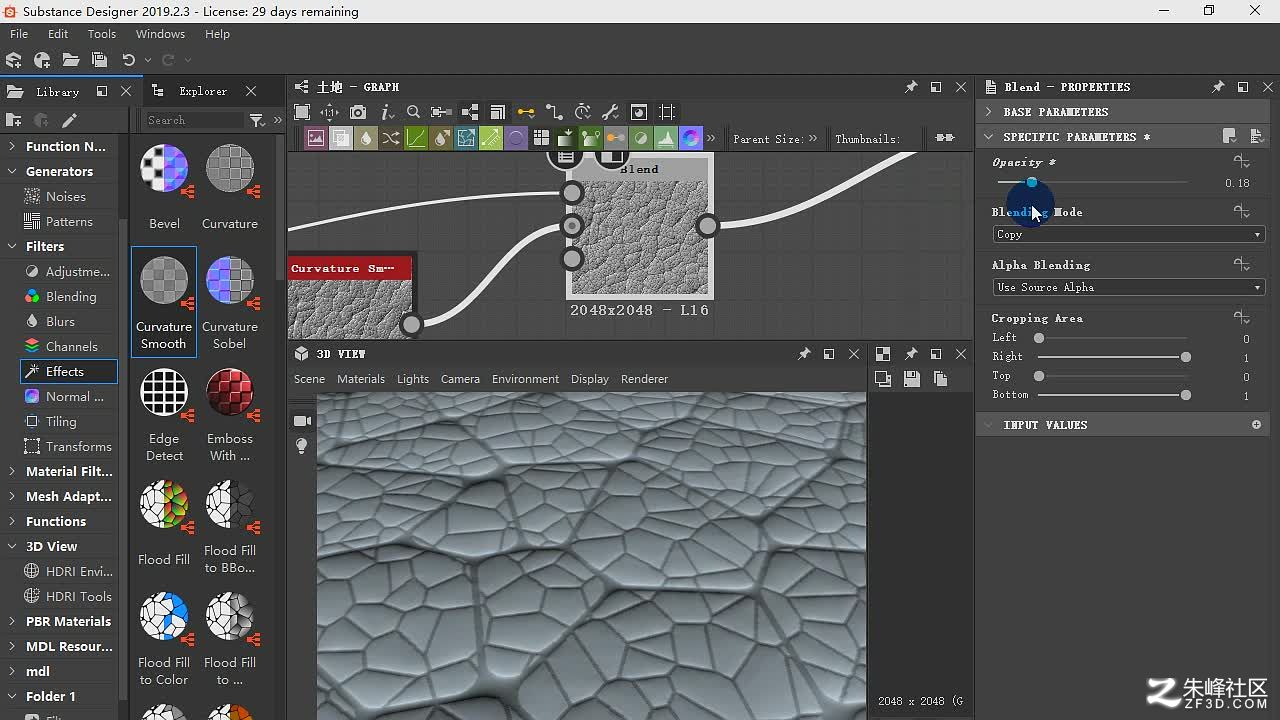Open the 3D View Materials menu

(x=361, y=379)
